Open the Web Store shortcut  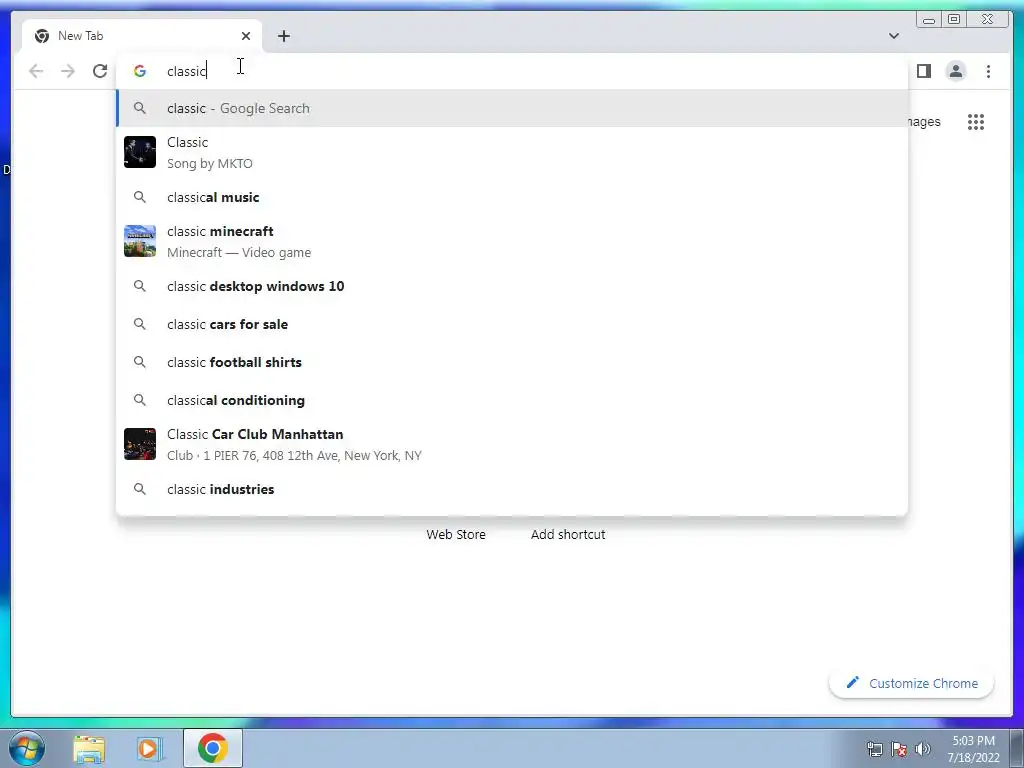456,534
